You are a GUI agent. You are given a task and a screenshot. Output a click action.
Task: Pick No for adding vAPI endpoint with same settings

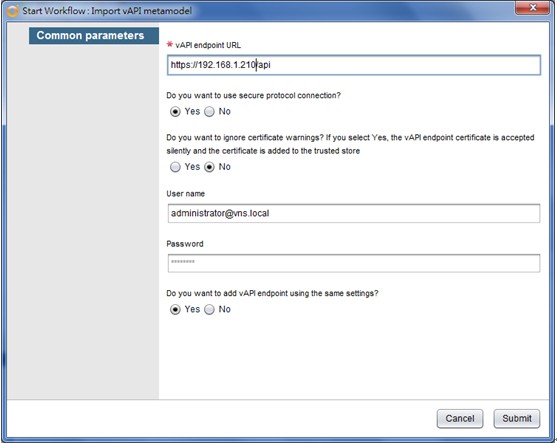pos(209,309)
